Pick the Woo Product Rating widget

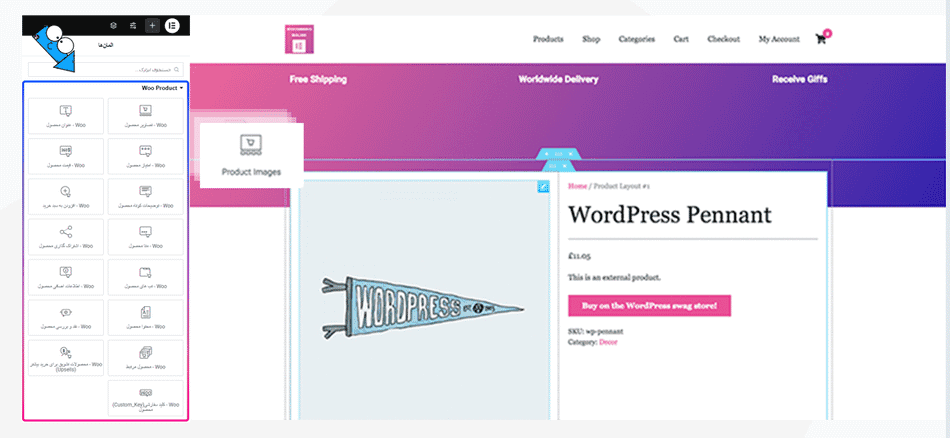tap(145, 156)
